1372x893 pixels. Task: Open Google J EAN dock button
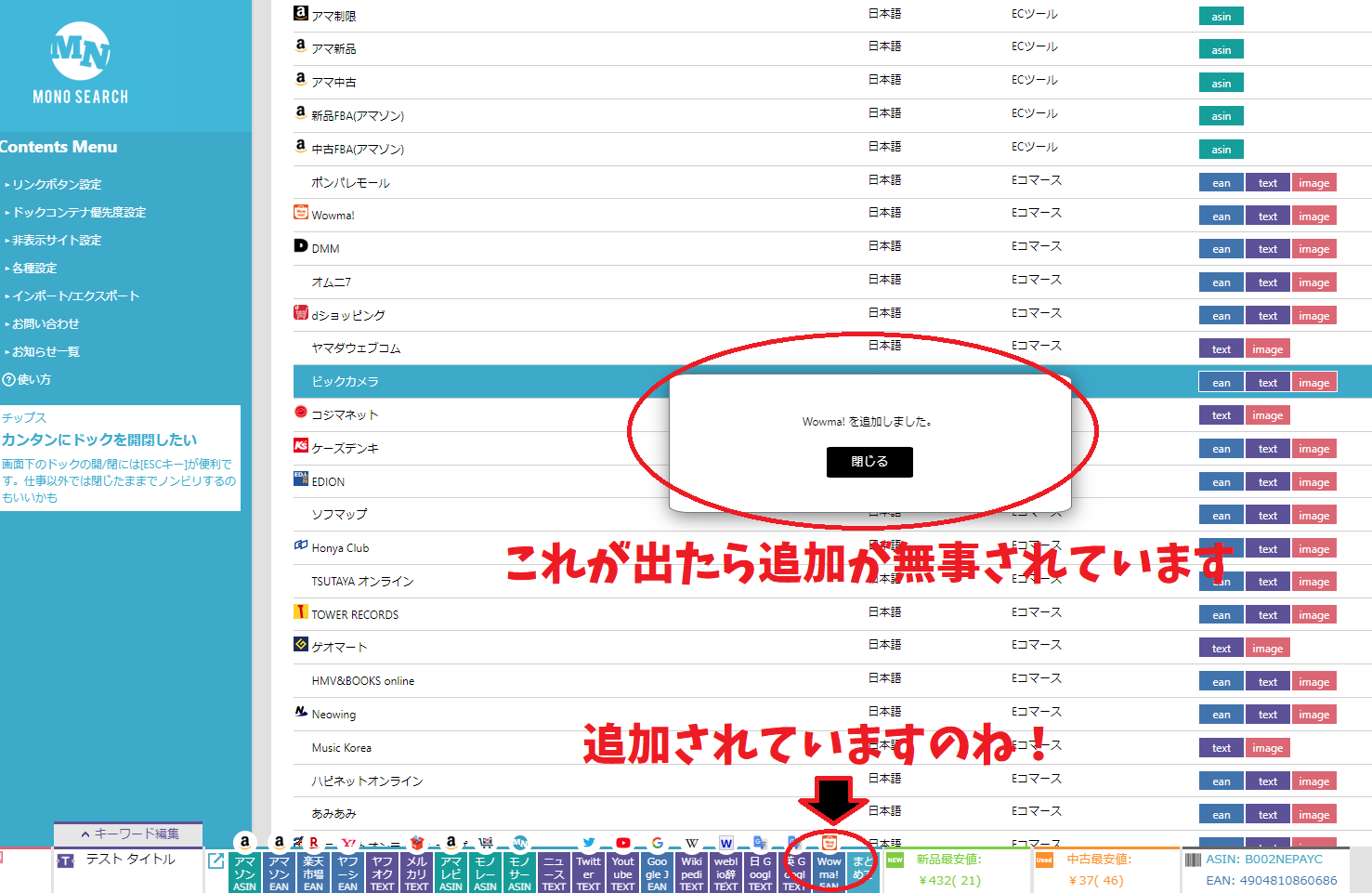pos(657,873)
